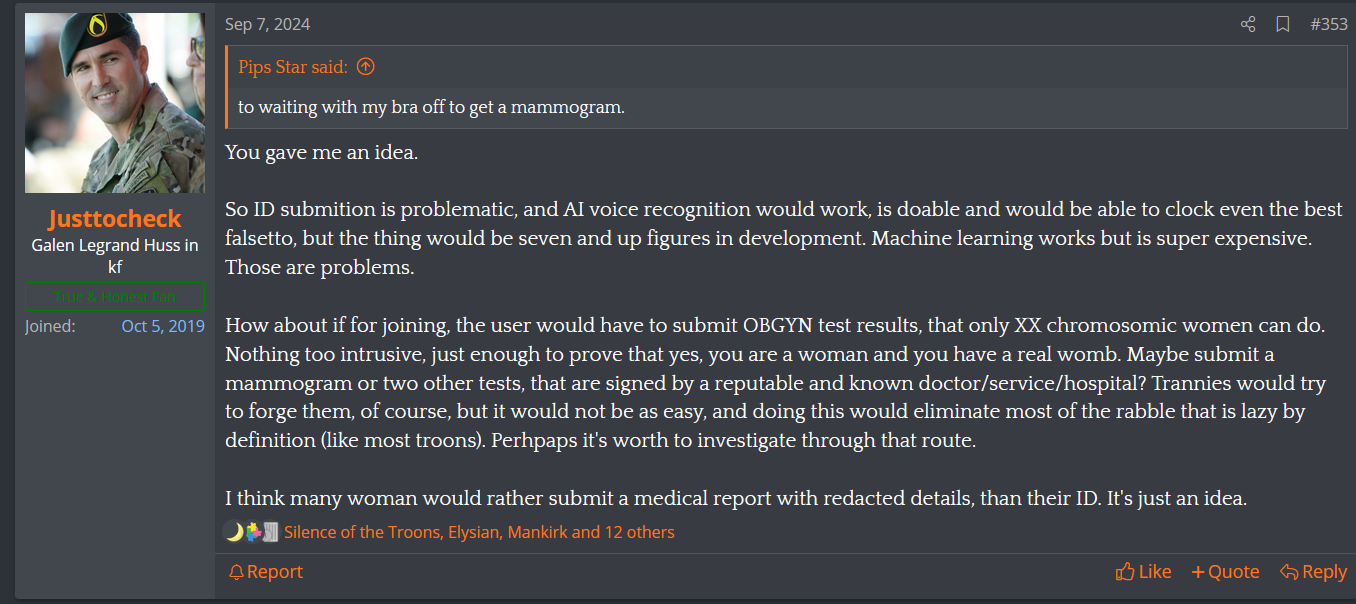The width and height of the screenshot is (1356, 604).
Task: Click the colorful puzzle piece reaction icon
Action: (252, 532)
